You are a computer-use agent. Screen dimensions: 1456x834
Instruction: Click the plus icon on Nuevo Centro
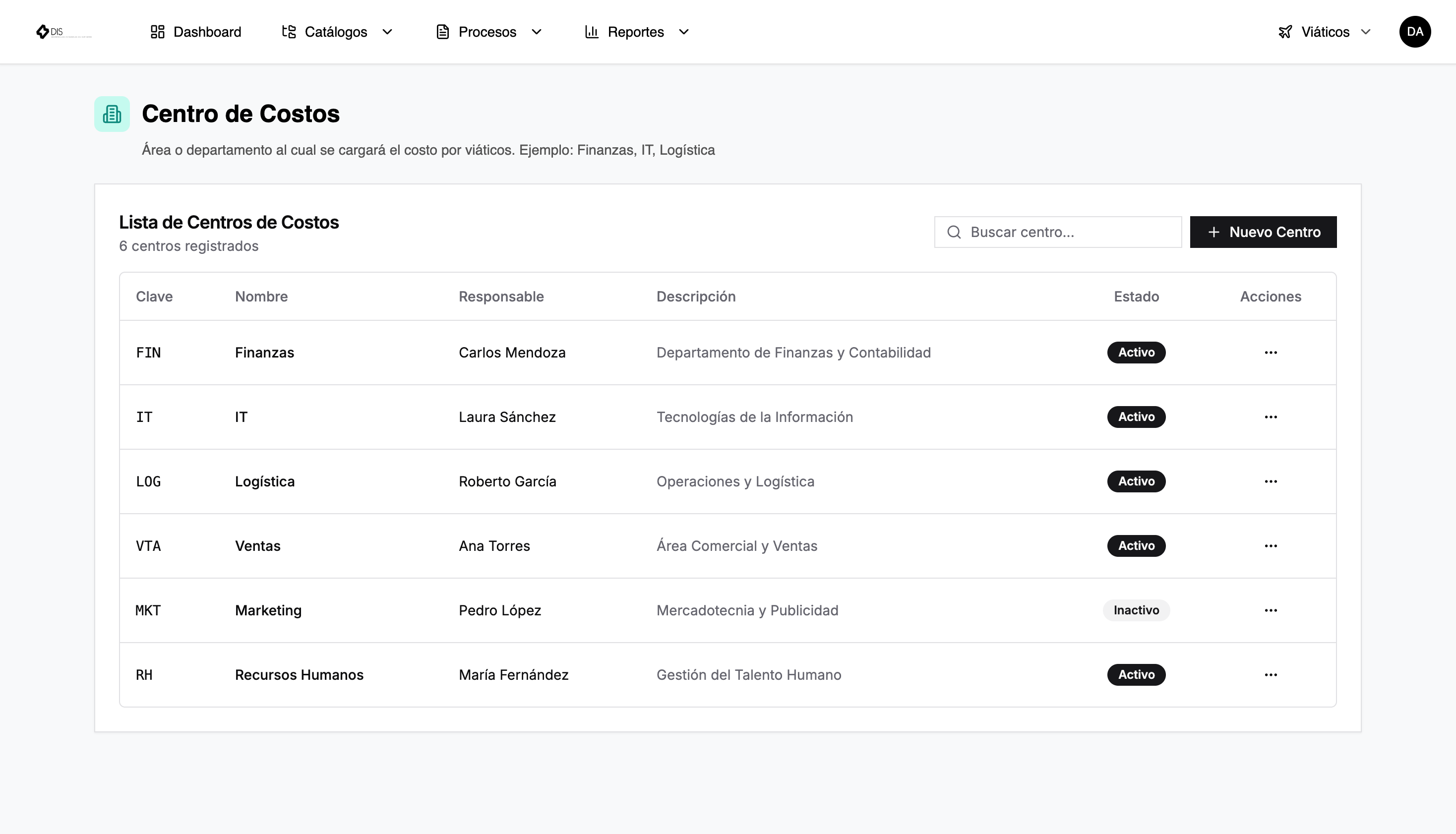coord(1213,232)
